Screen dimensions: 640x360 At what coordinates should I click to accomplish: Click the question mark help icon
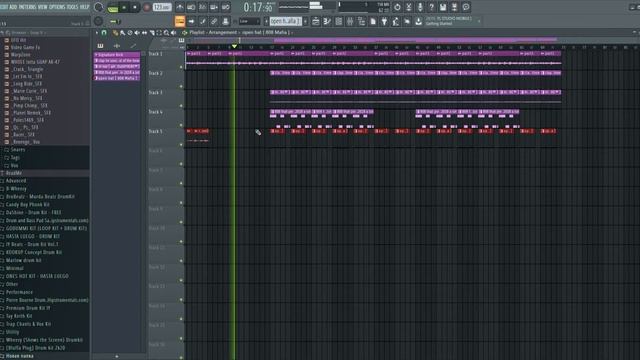point(431,7)
